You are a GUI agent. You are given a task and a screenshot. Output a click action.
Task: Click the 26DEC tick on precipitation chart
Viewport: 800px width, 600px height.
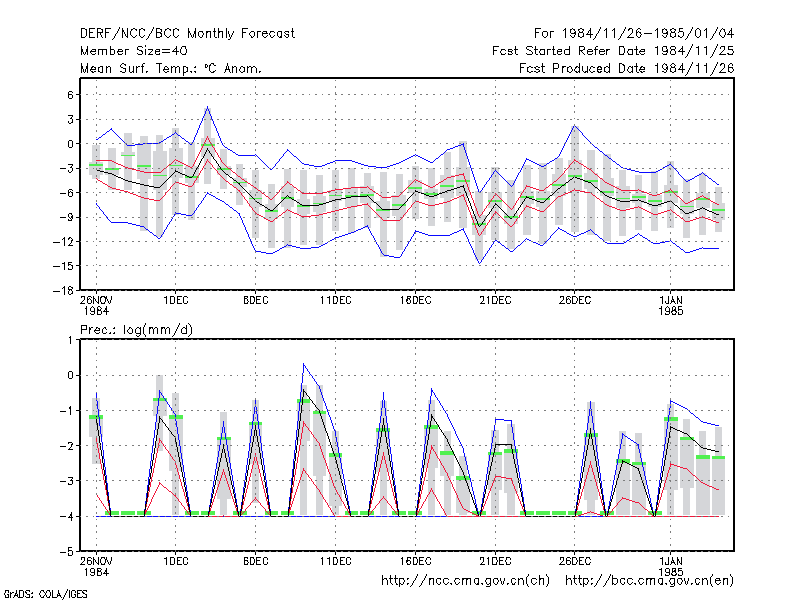[x=574, y=561]
